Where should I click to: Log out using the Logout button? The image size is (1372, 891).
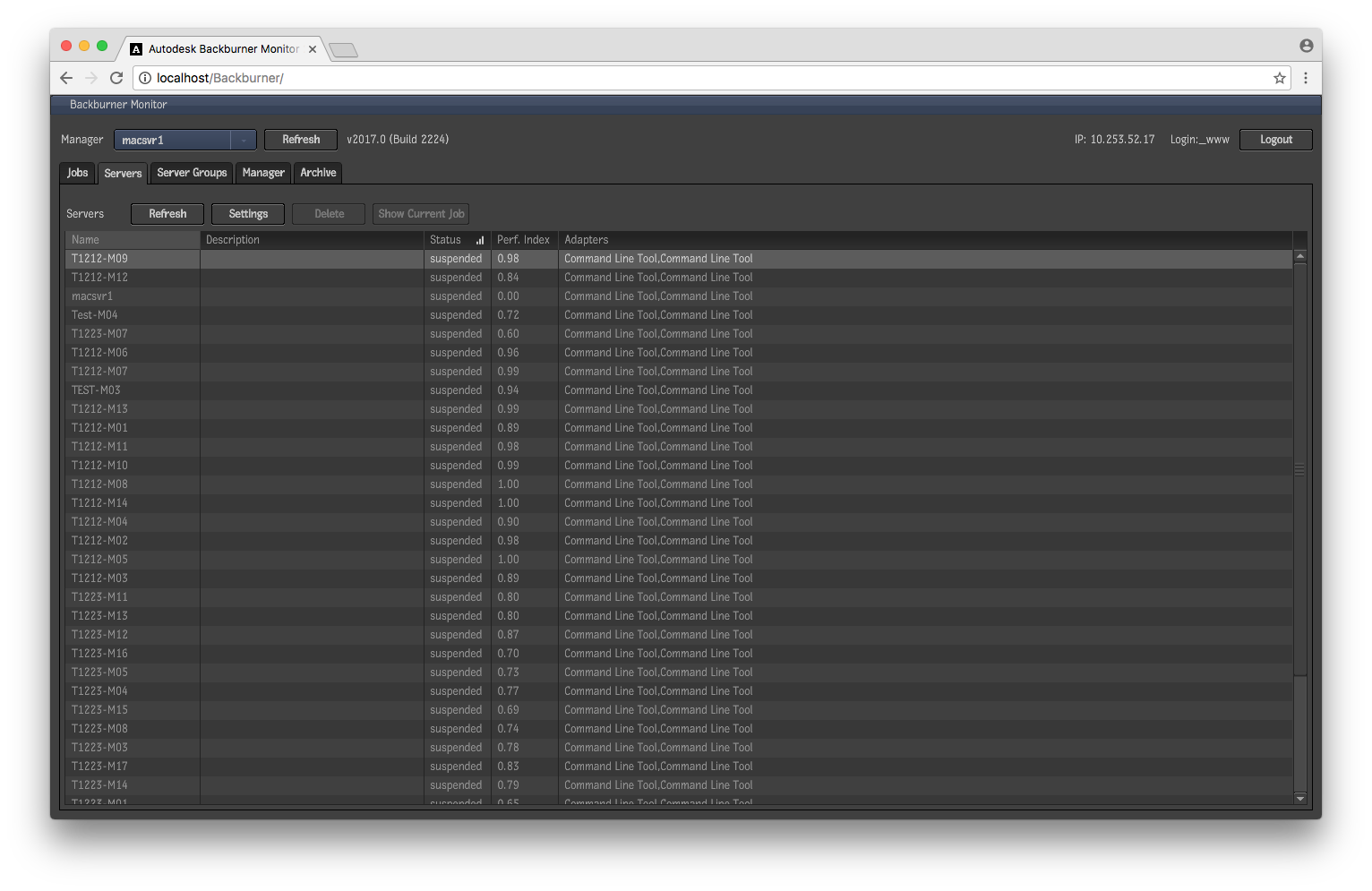coord(1275,140)
